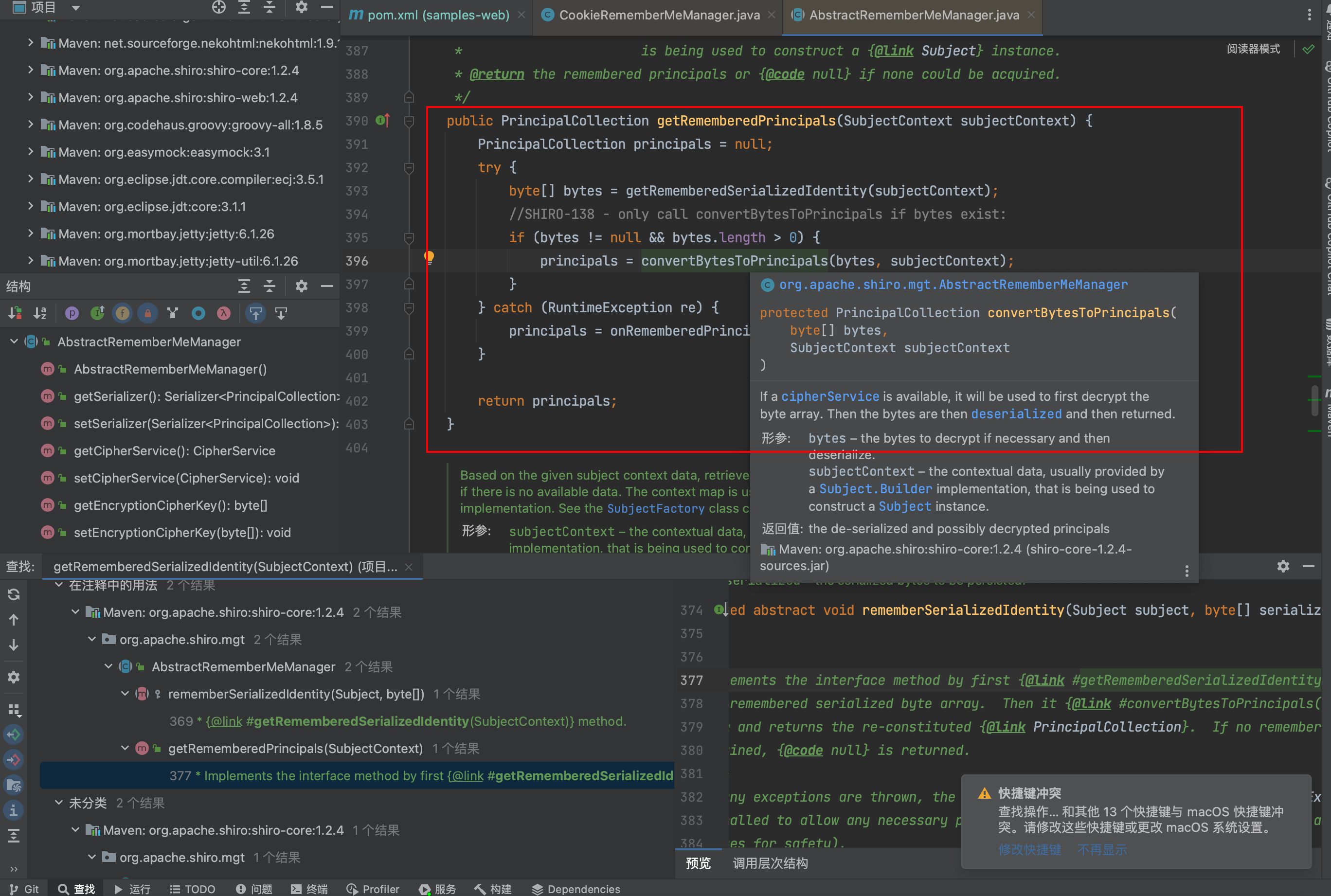Click 修改快捷键 link in notification
1331x896 pixels.
(x=1029, y=850)
